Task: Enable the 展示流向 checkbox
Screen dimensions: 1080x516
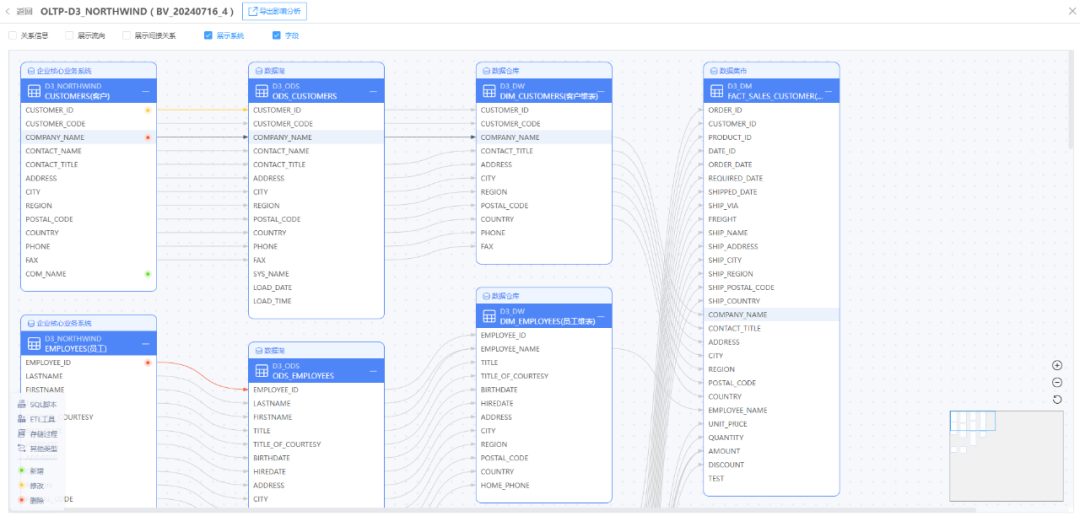Action: tap(69, 35)
